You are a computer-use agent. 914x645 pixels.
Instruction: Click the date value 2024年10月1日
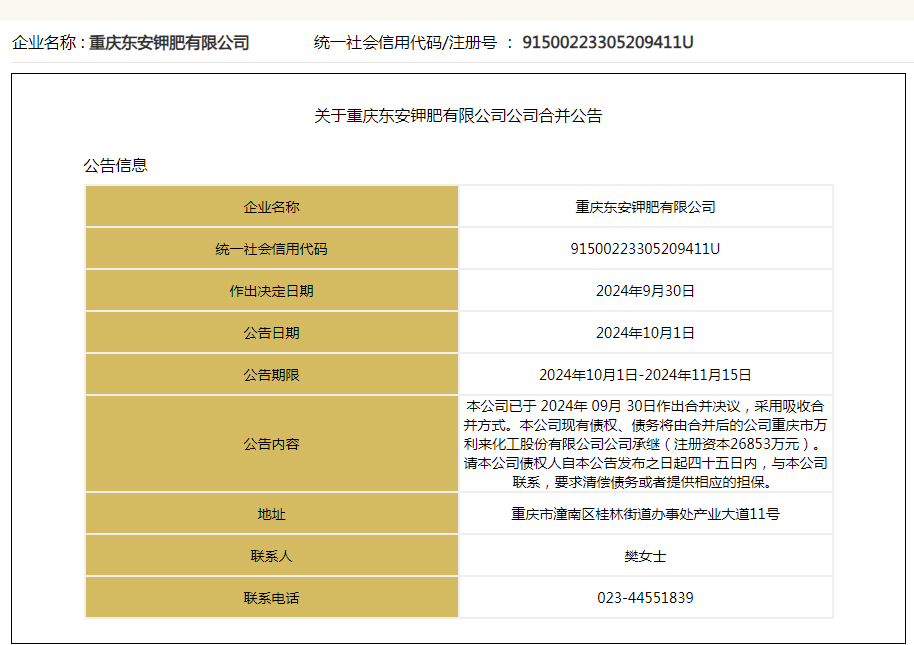coord(645,333)
